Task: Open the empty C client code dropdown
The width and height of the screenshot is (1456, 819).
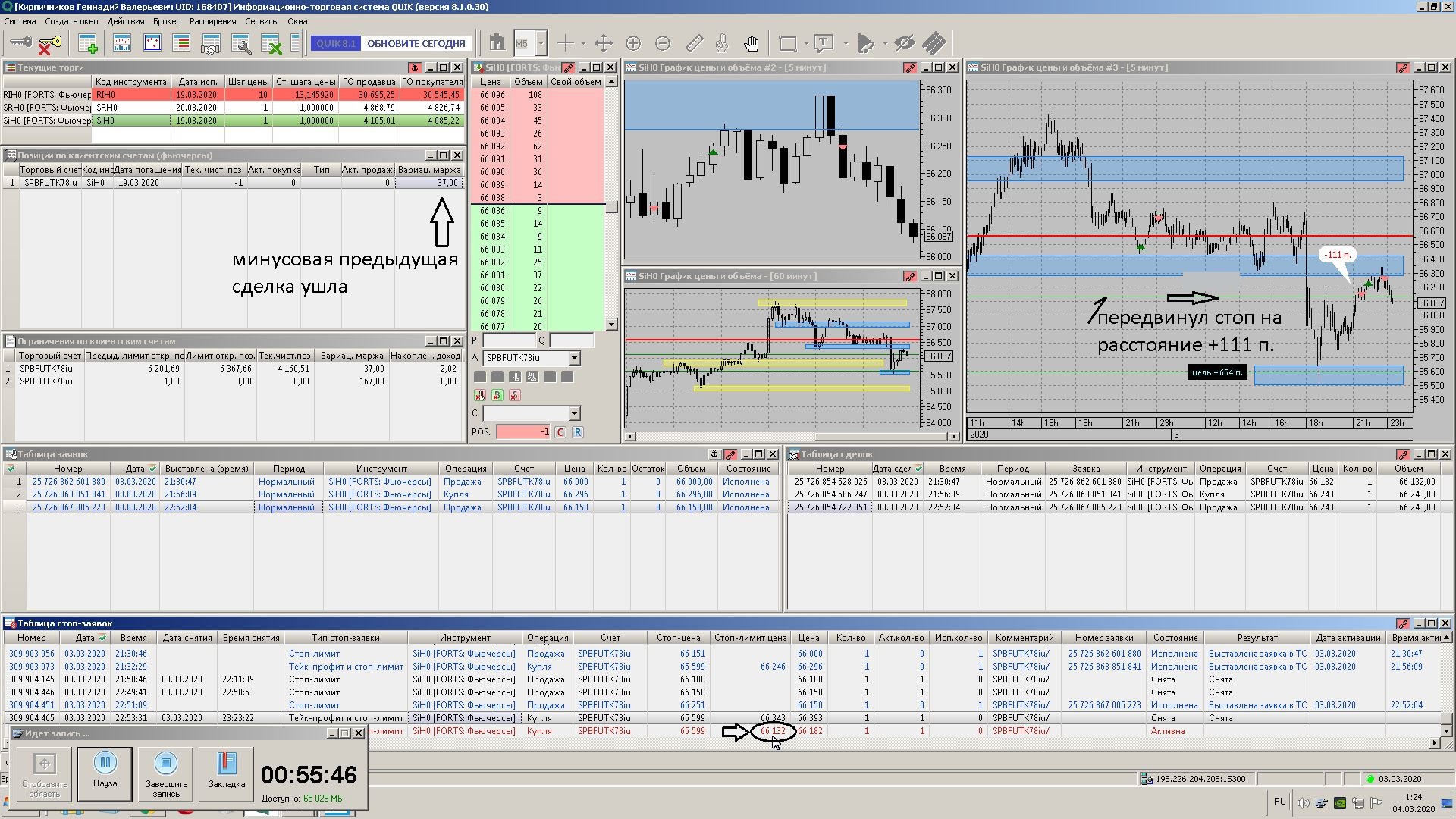Action: [574, 413]
